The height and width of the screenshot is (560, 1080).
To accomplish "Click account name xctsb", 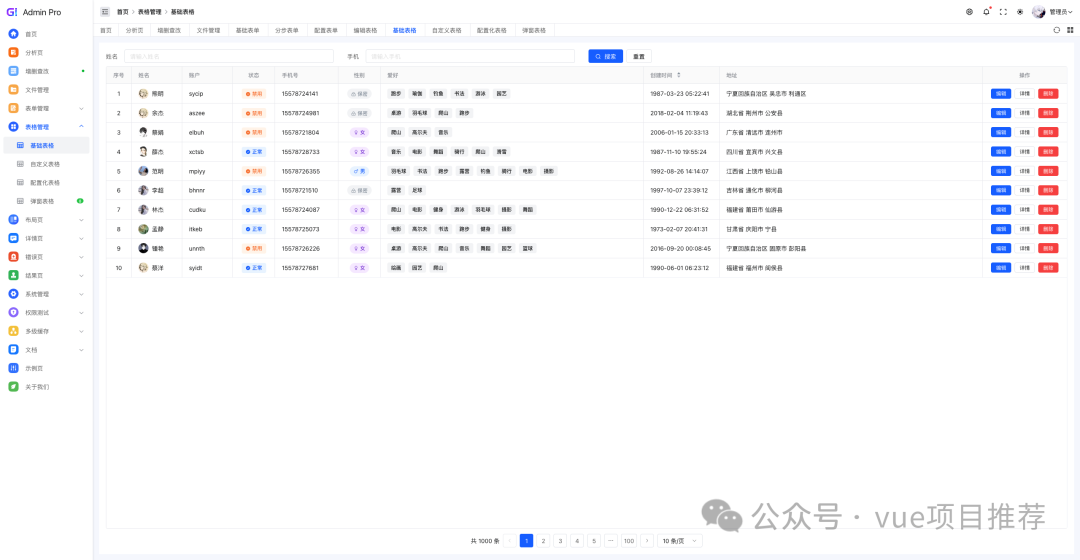I will click(x=196, y=152).
